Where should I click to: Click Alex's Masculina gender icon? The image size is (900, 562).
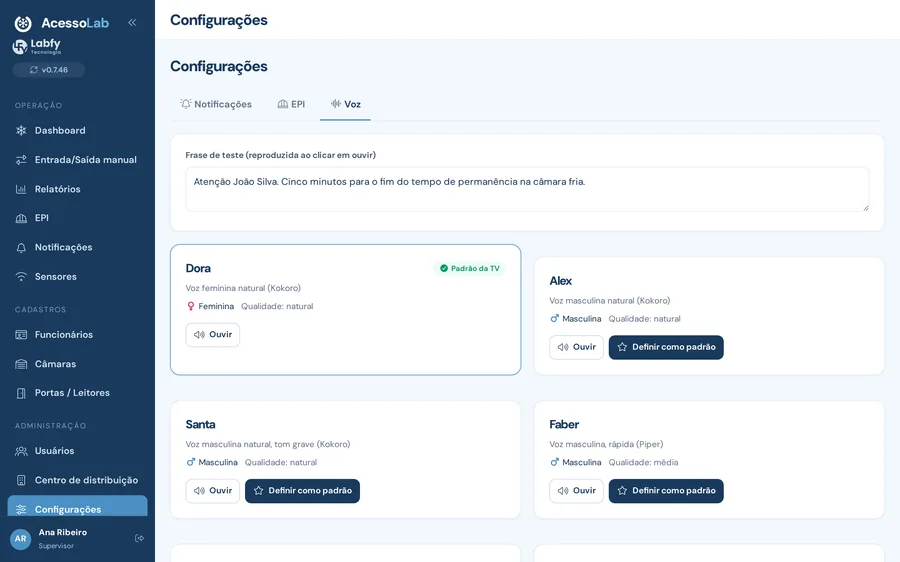click(x=554, y=319)
